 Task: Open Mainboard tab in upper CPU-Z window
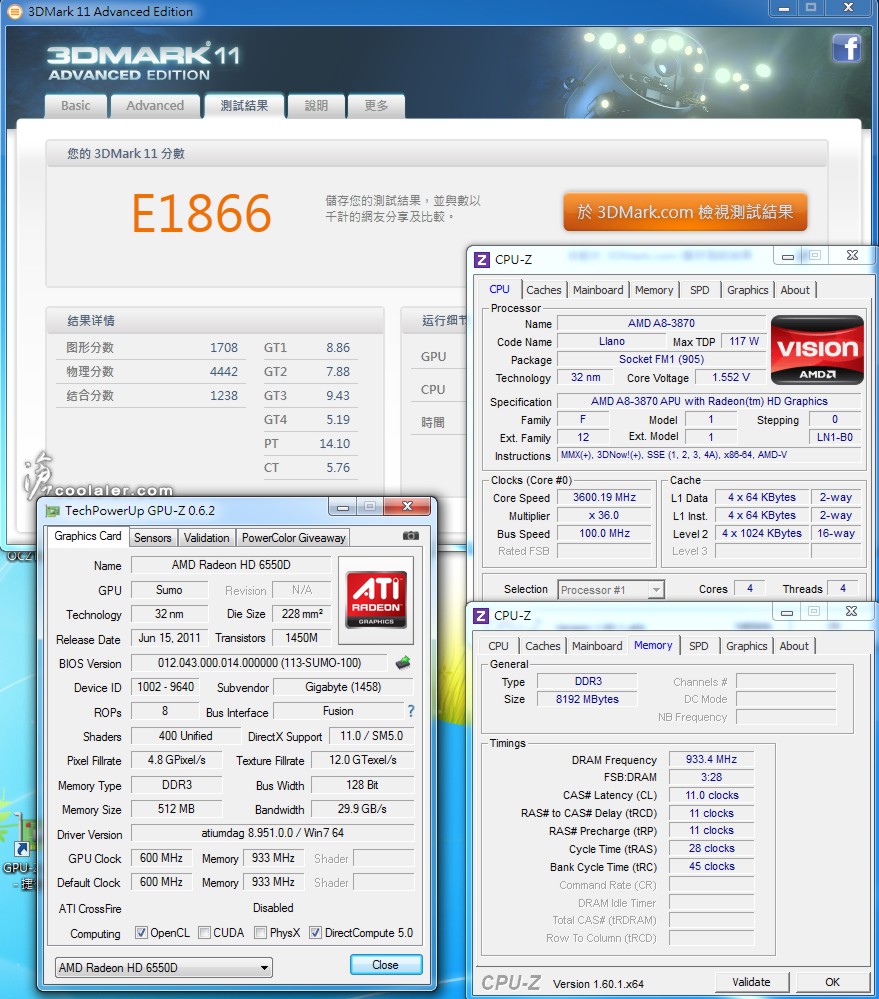tap(598, 290)
